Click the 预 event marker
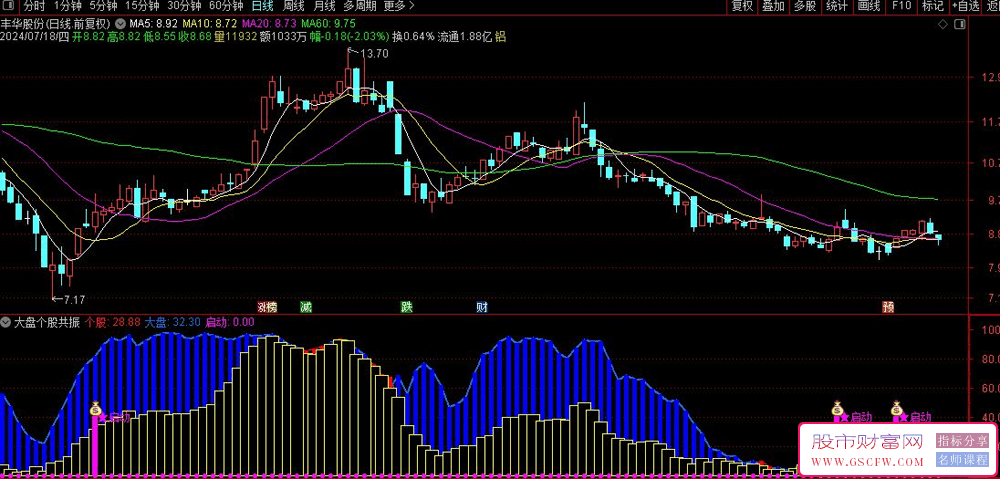Image resolution: width=1000 pixels, height=479 pixels. (888, 307)
